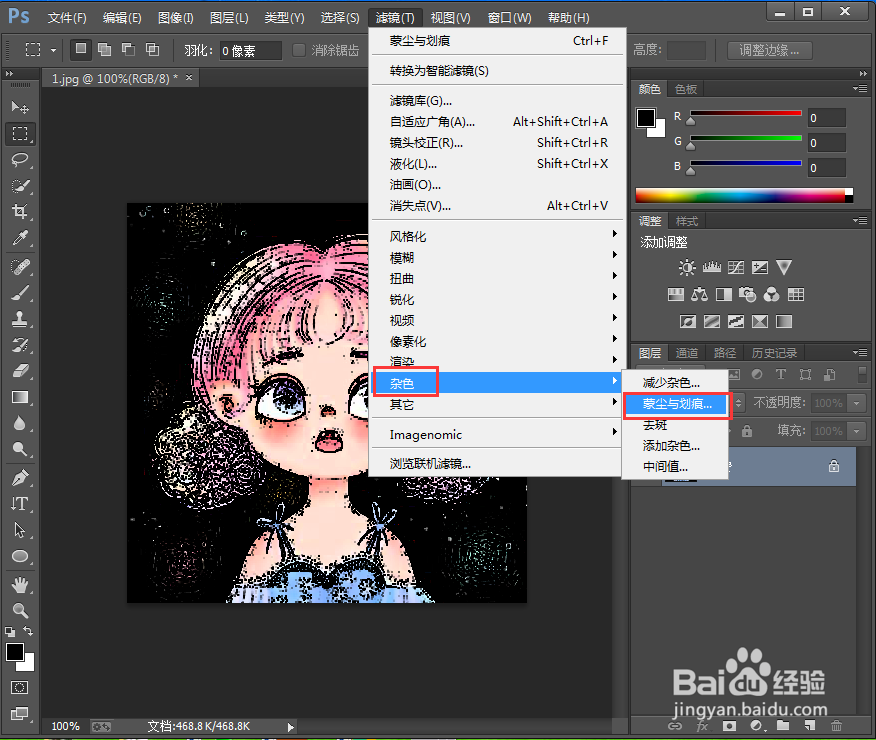Select the Lasso tool
876x740 pixels.
[20, 160]
